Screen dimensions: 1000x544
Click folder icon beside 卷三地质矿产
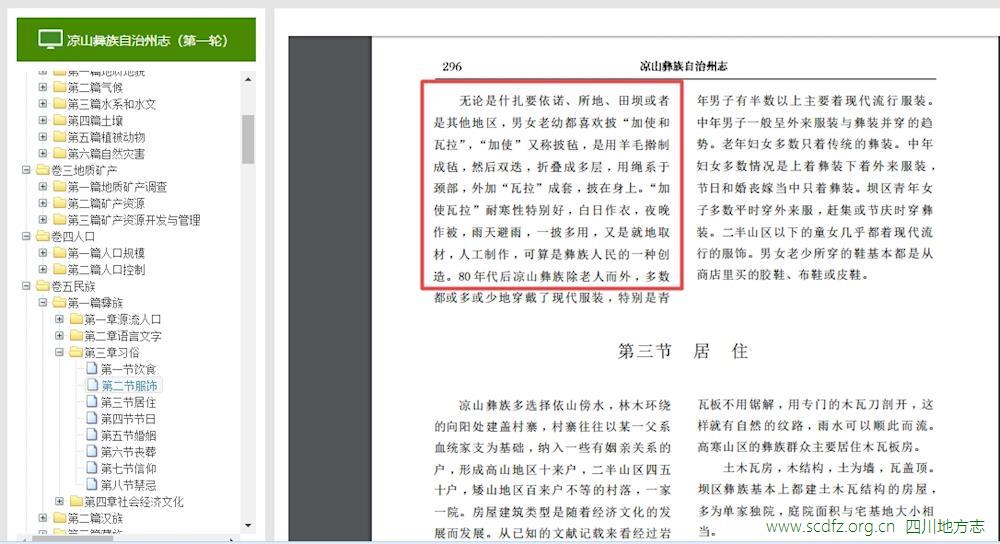tap(43, 170)
